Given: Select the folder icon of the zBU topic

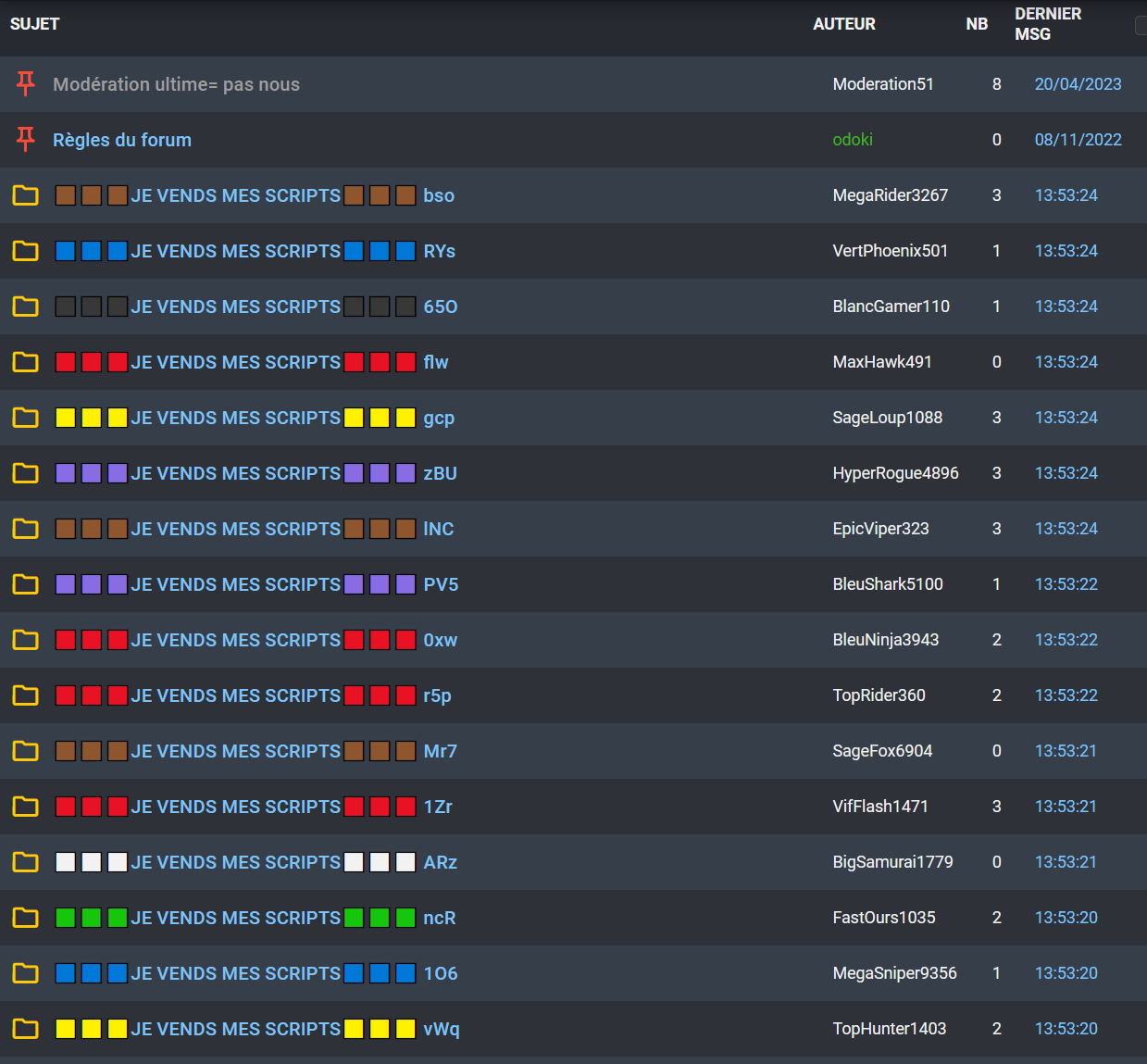Looking at the screenshot, I should 26,473.
